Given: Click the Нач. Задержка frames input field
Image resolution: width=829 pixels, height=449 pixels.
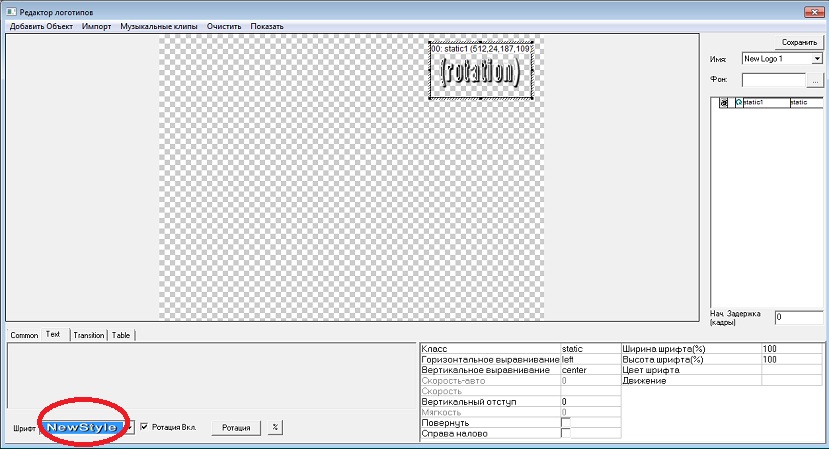Looking at the screenshot, I should pos(797,316).
